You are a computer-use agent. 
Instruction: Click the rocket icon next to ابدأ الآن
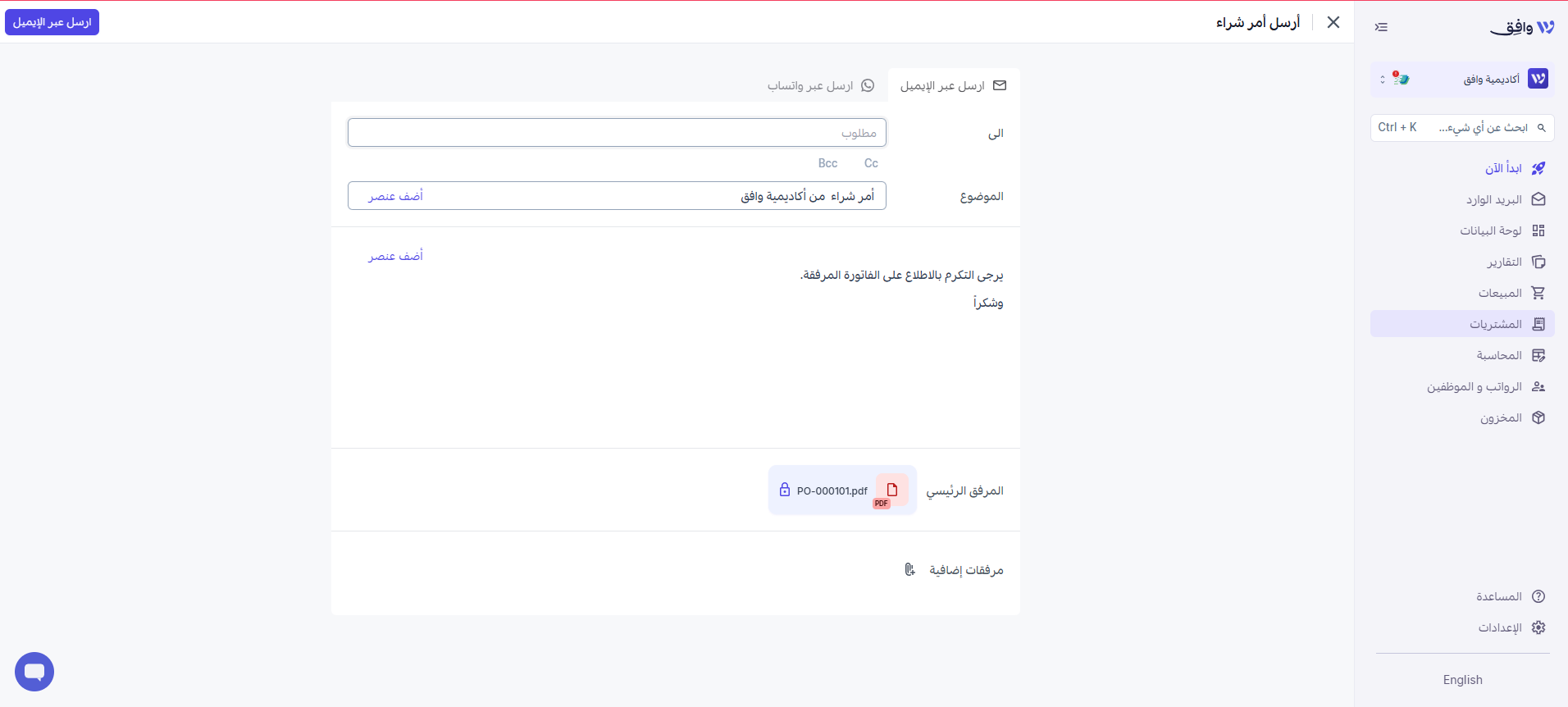[x=1538, y=168]
